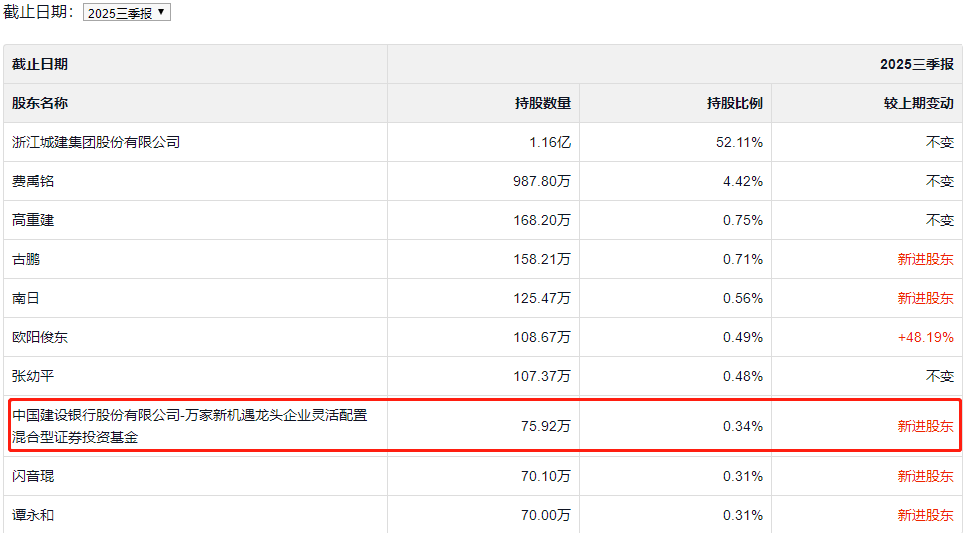Click the 52.11% holding ratio cell
965x533 pixels.
739,142
